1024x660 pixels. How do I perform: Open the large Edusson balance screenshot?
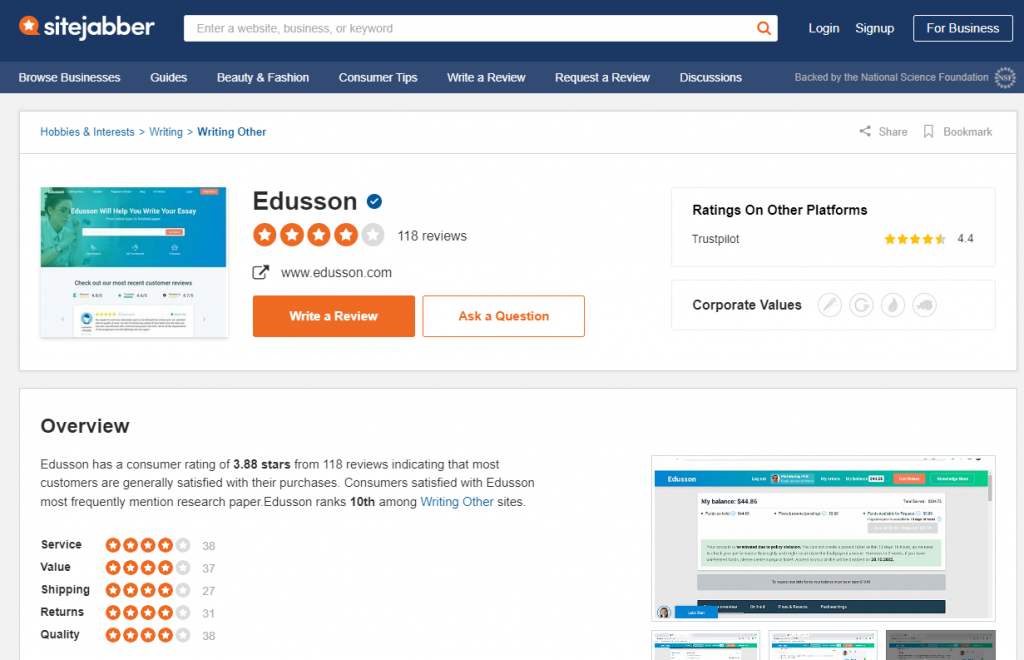pos(824,538)
